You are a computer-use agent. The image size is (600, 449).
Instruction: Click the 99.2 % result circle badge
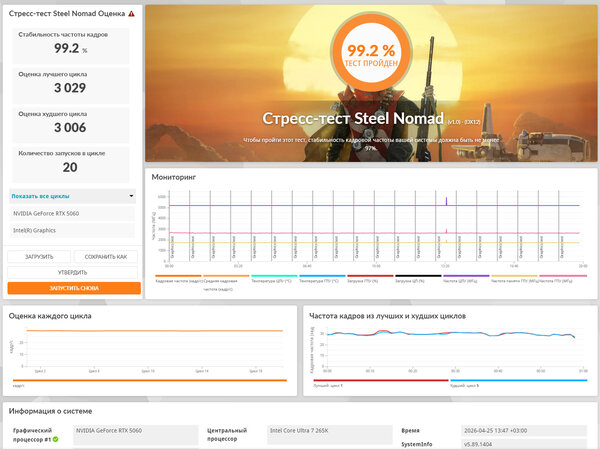click(371, 52)
